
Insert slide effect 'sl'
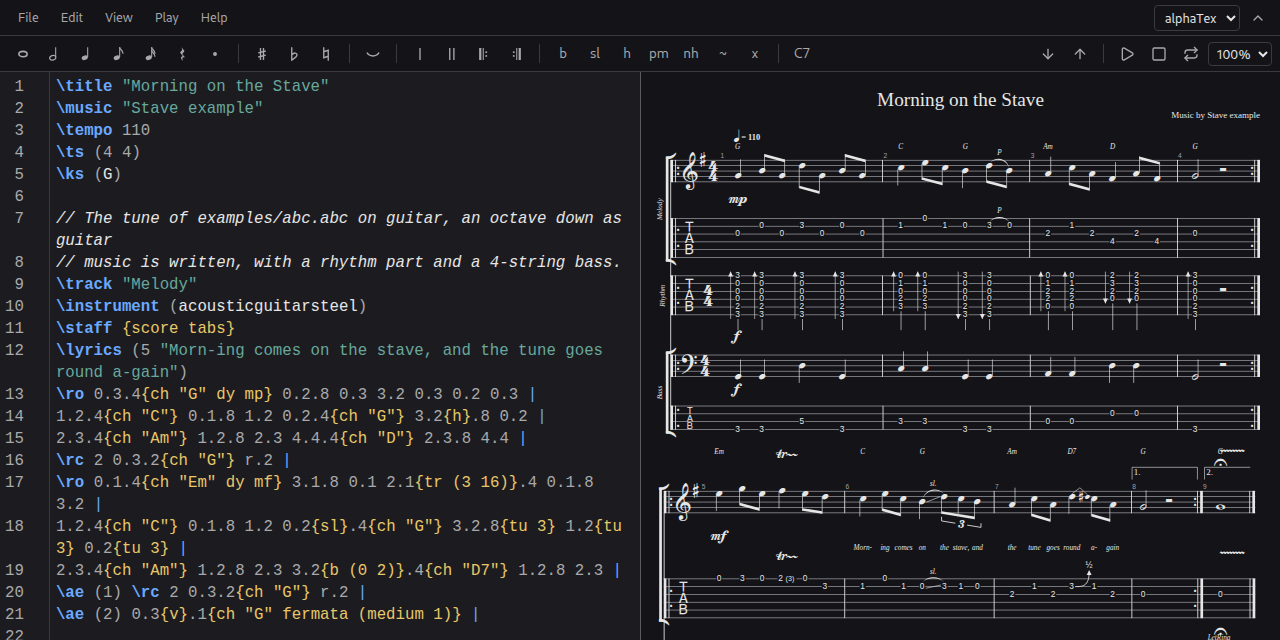coord(595,54)
